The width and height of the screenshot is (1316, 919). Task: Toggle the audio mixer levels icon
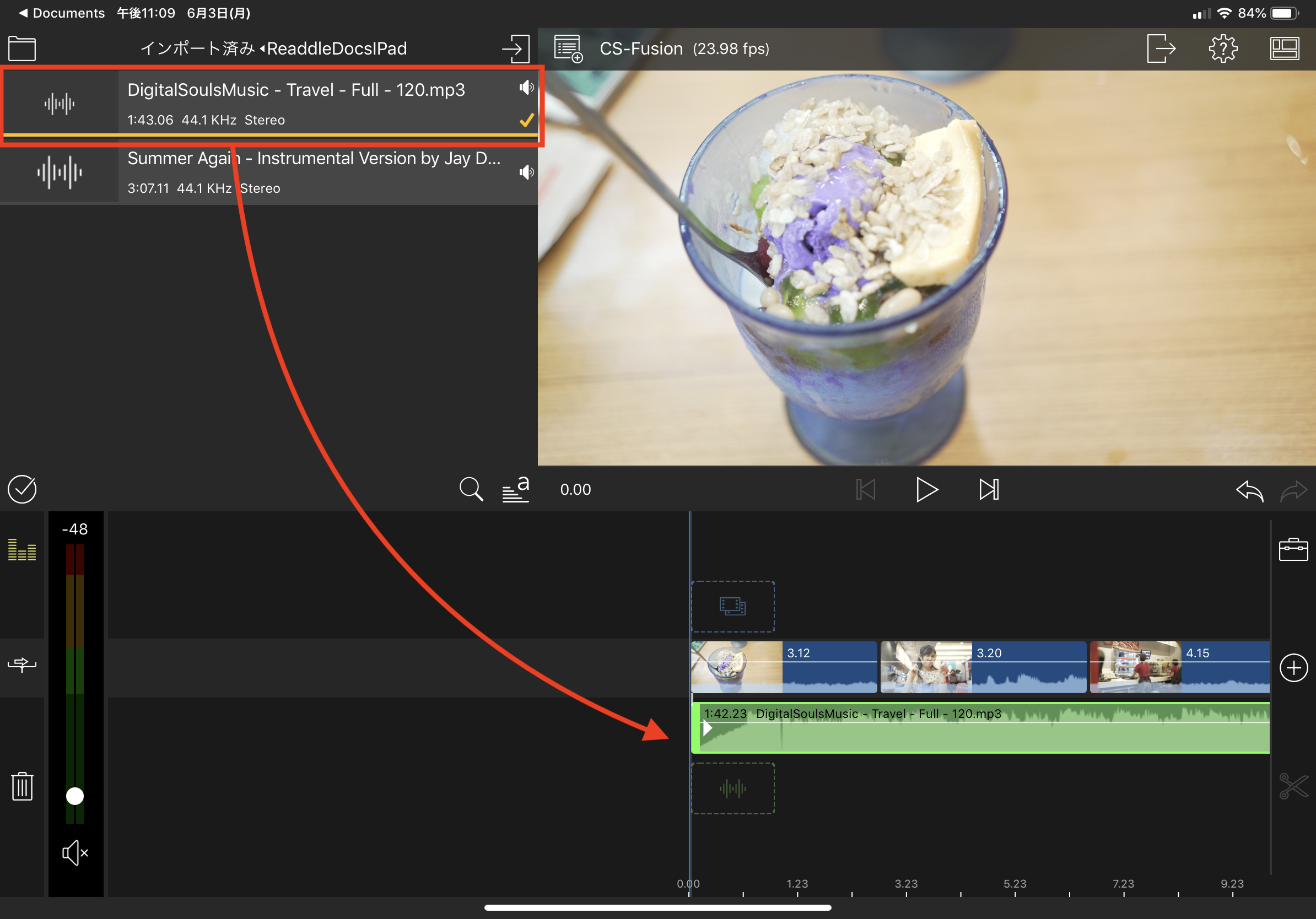coord(22,549)
